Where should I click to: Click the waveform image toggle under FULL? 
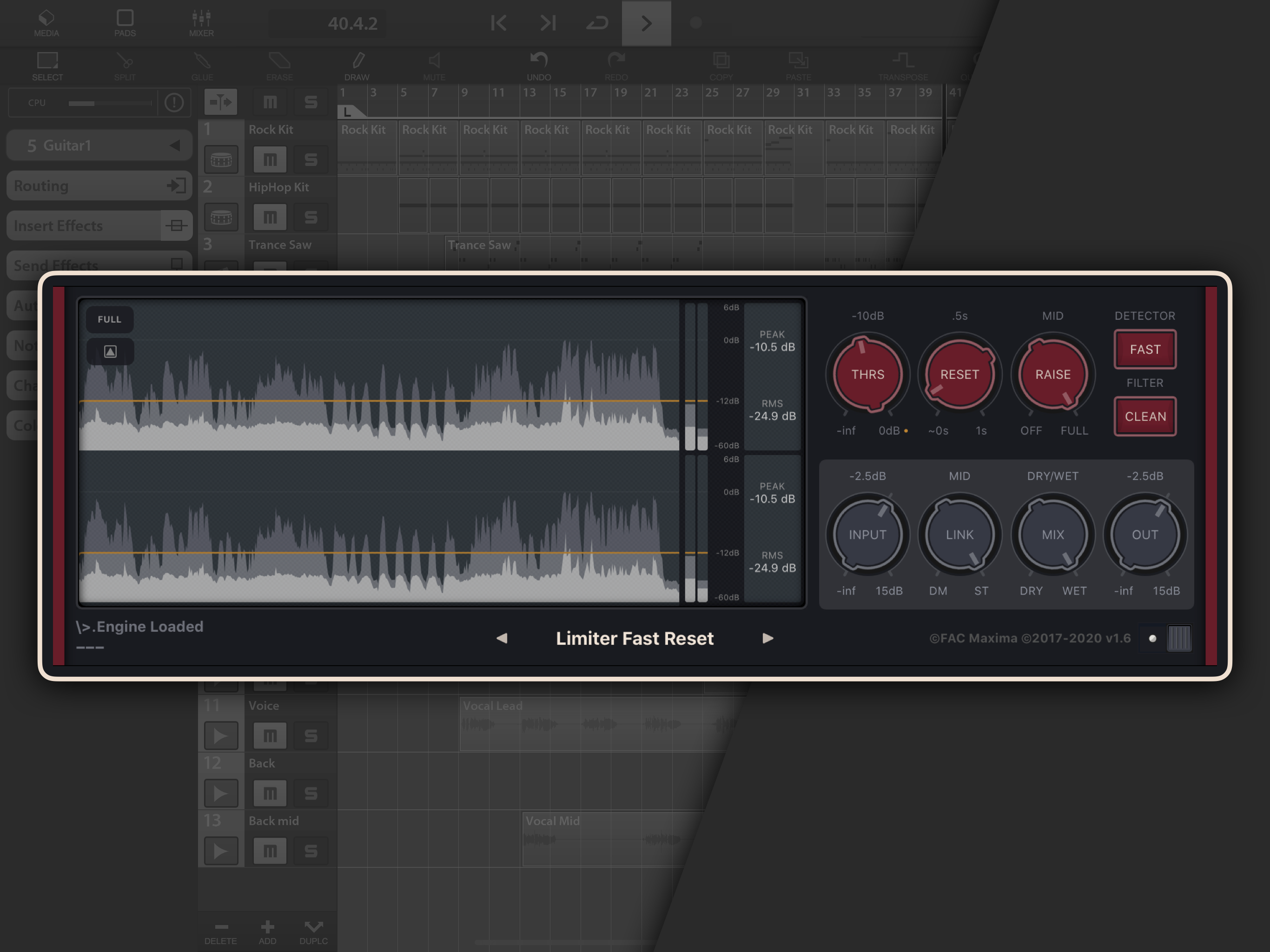[x=110, y=351]
